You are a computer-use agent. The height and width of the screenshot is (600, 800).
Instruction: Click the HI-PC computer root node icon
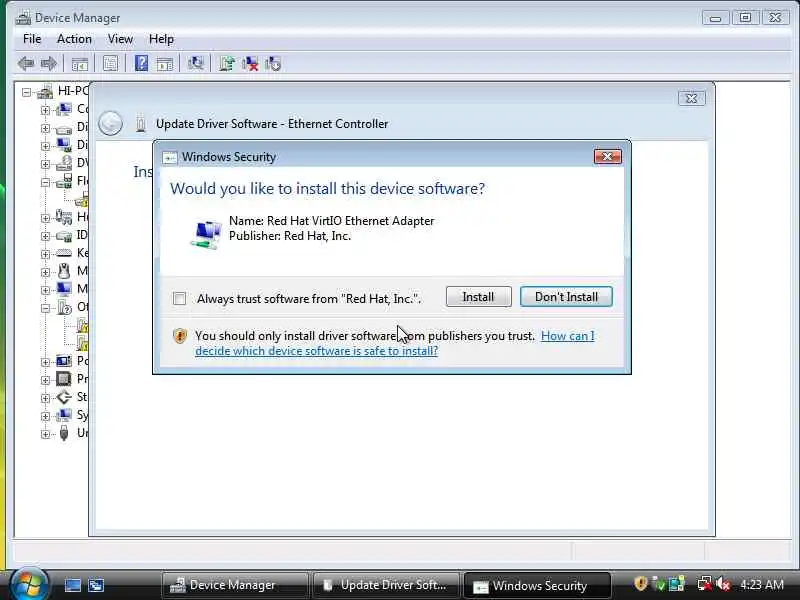[45, 92]
